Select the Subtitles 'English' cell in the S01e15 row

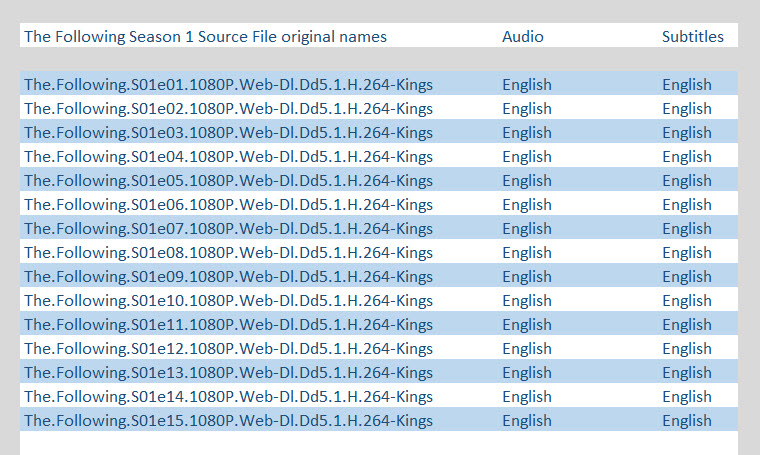point(687,421)
